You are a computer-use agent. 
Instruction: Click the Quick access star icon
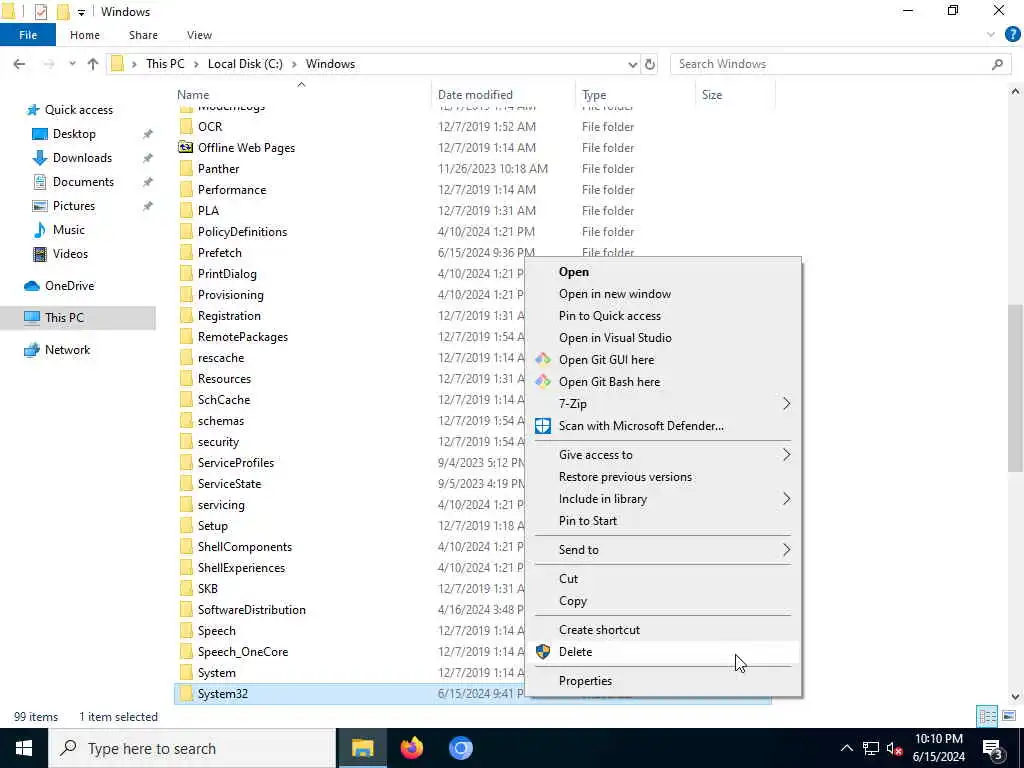pos(33,110)
